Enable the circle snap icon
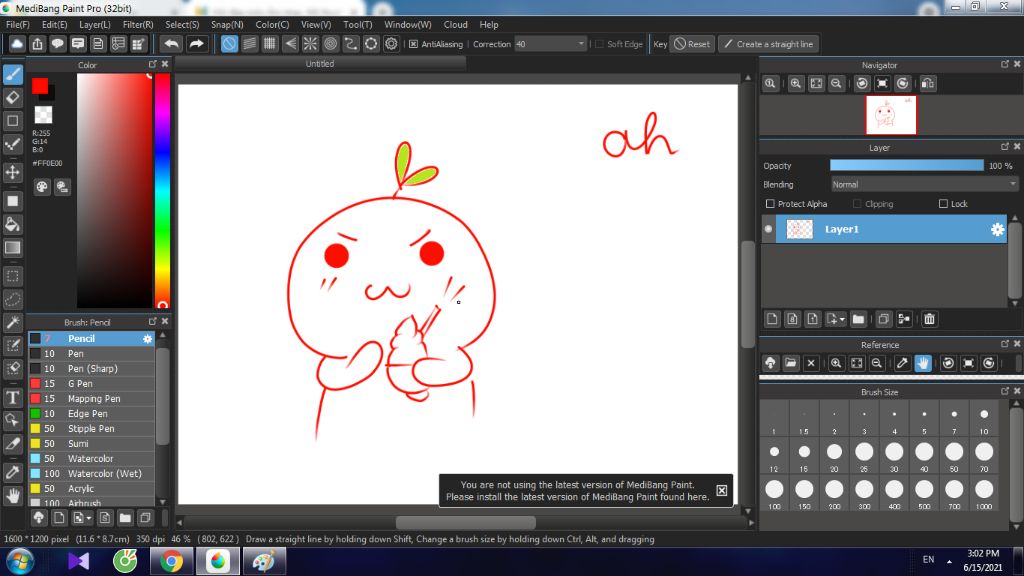This screenshot has width=1024, height=576. (x=330, y=44)
